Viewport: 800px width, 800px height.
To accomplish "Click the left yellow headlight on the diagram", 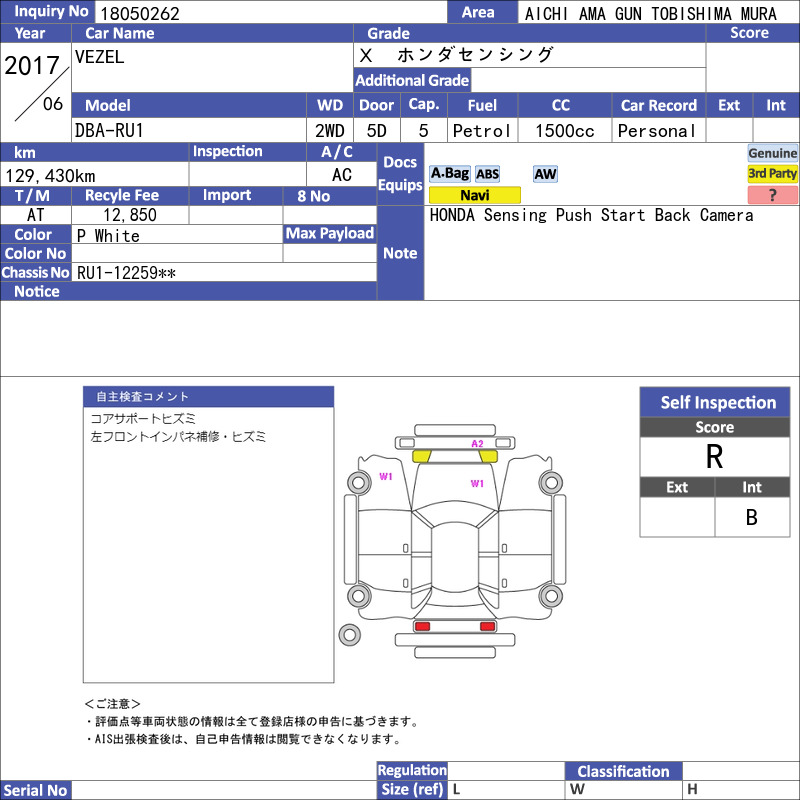I will tap(421, 456).
